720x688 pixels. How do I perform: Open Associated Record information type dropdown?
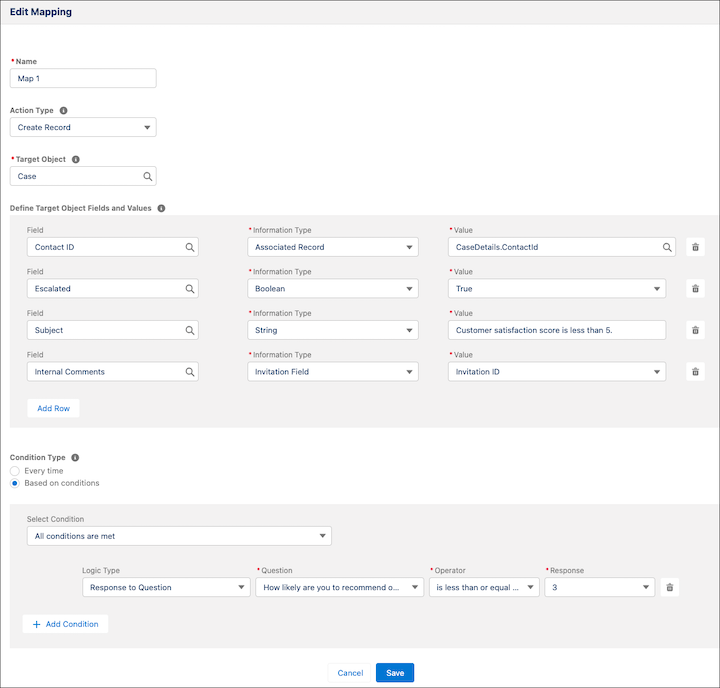click(333, 247)
